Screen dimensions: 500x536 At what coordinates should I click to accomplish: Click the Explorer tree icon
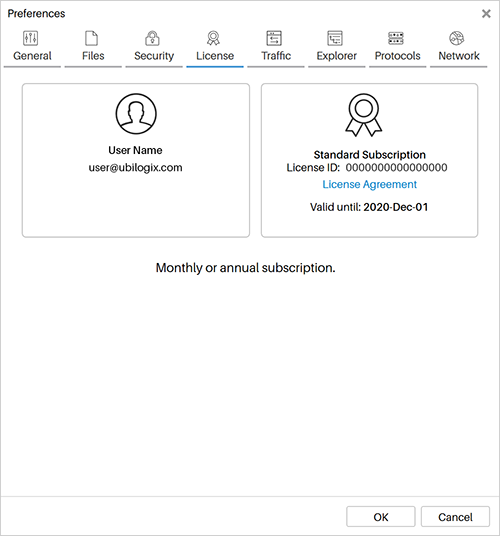click(335, 38)
